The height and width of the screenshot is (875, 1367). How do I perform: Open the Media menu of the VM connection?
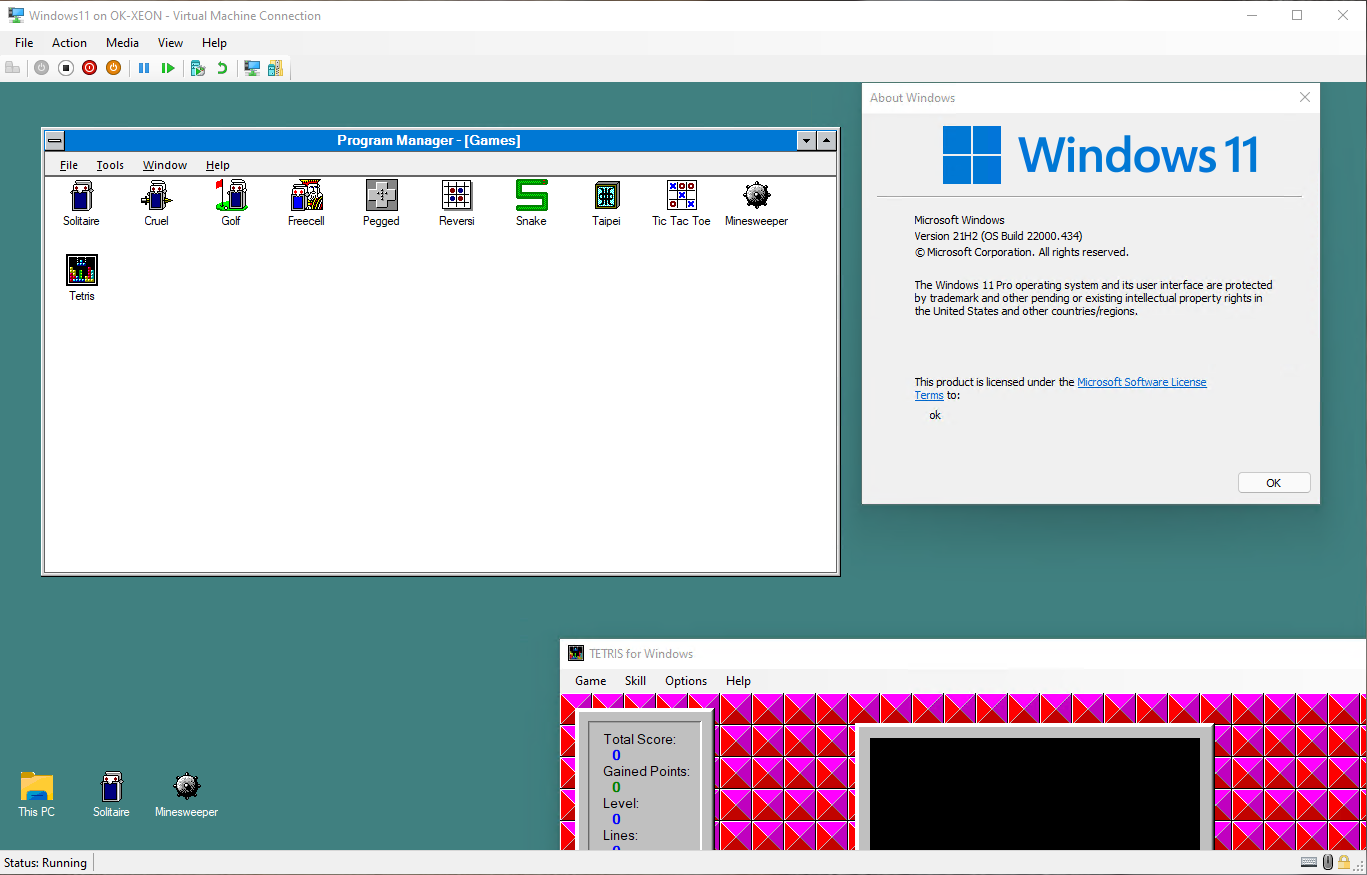(122, 42)
